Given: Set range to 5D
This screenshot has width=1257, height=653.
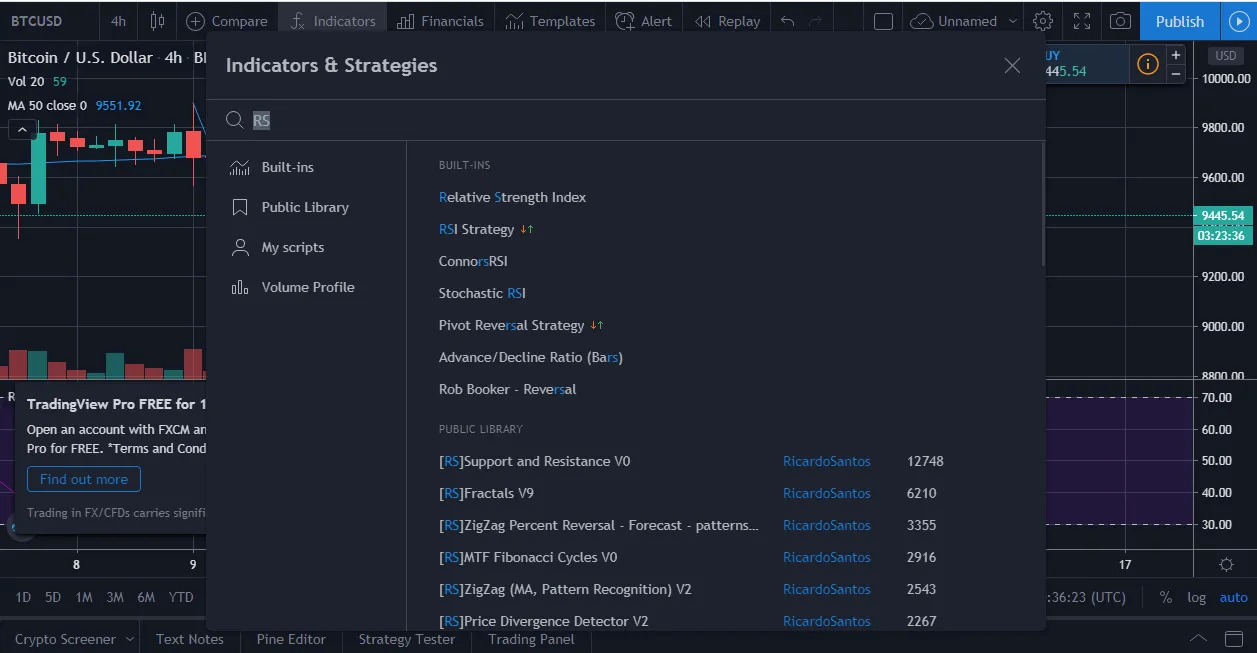Looking at the screenshot, I should coord(53,597).
